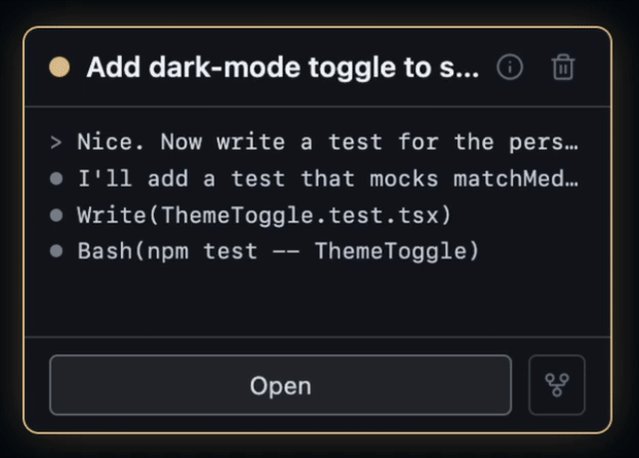Click the info circle icon

[509, 67]
